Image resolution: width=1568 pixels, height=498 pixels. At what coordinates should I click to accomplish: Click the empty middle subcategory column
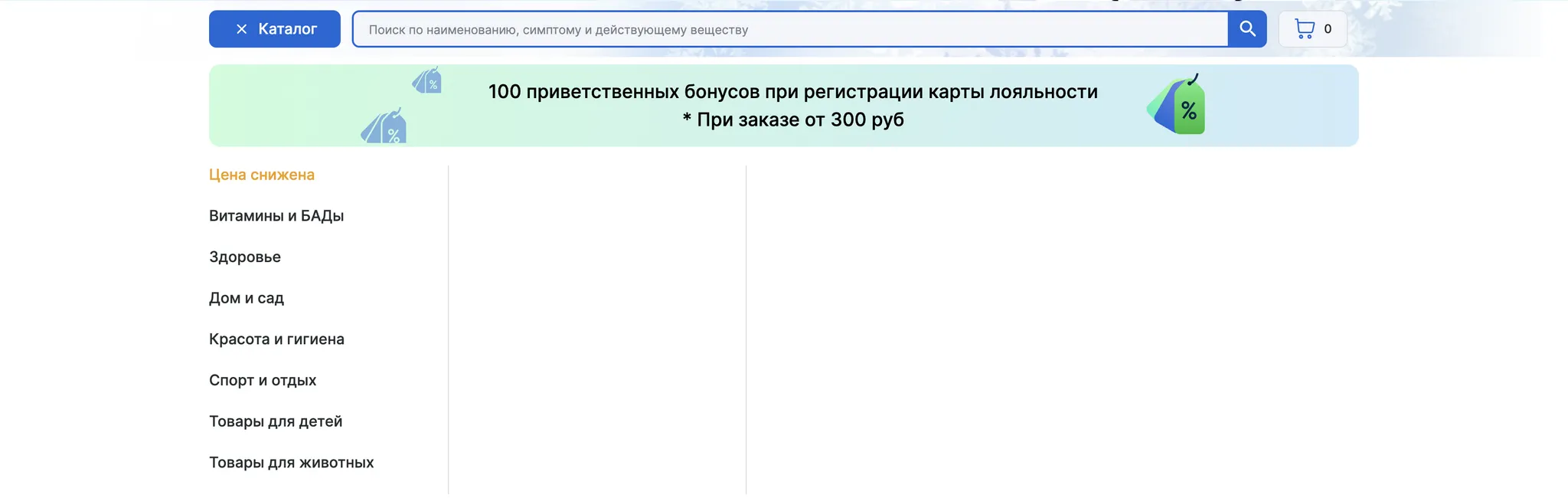click(597, 329)
